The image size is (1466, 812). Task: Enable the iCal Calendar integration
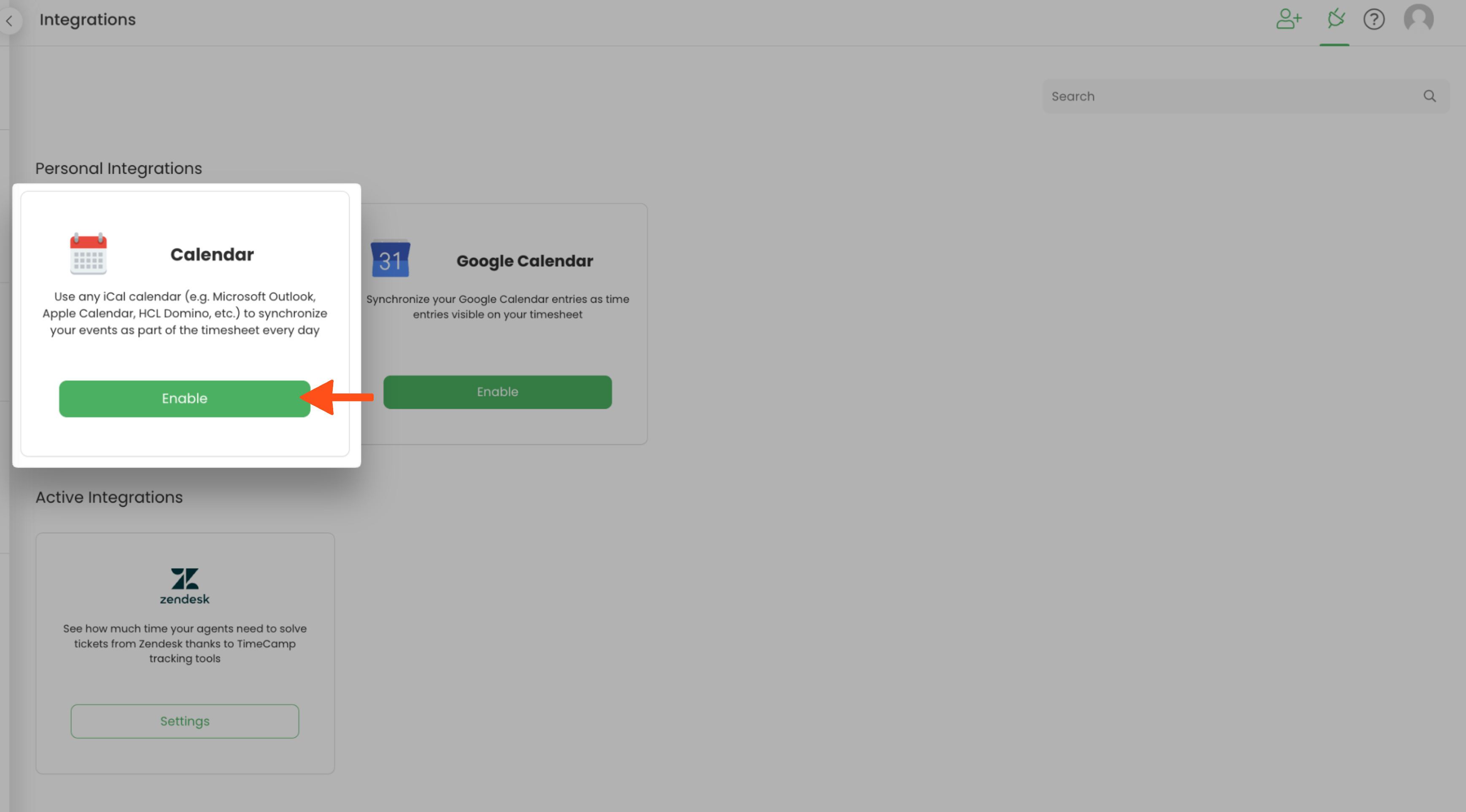coord(184,398)
